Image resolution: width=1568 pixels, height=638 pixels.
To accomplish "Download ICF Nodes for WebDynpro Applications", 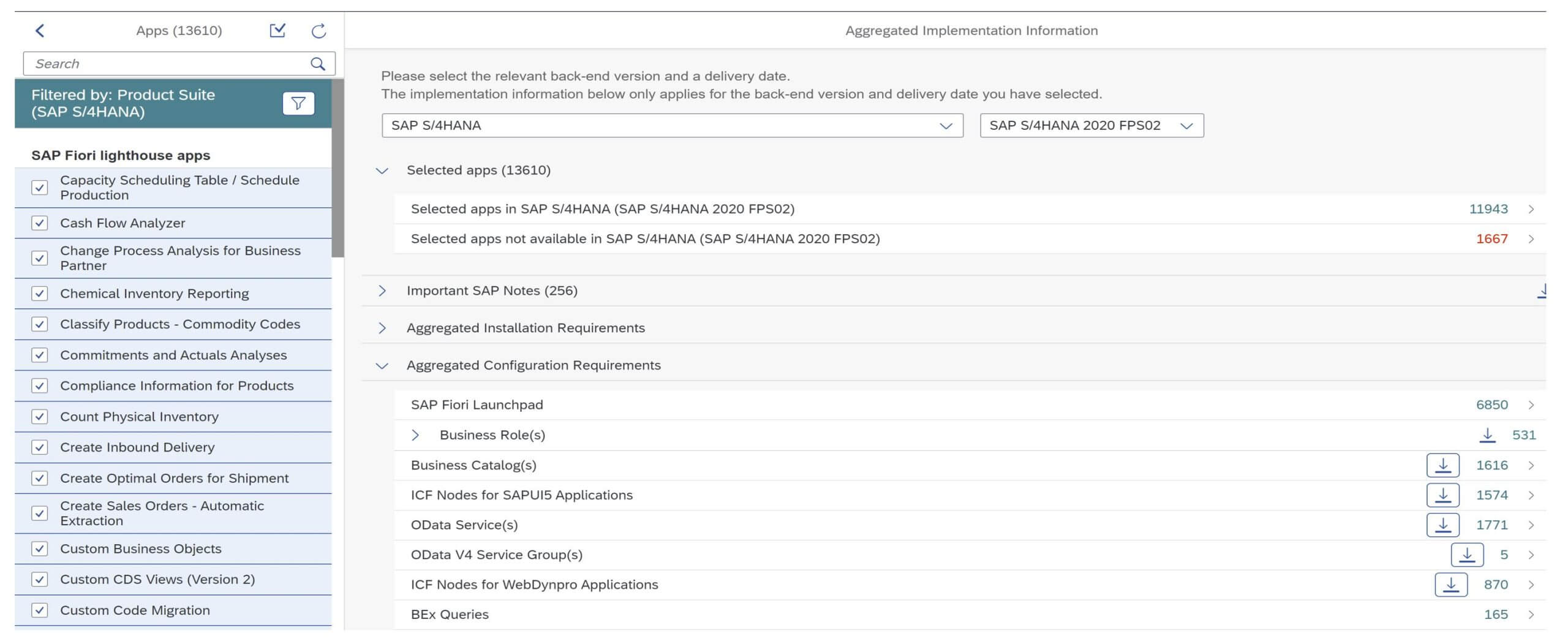I will [x=1450, y=585].
